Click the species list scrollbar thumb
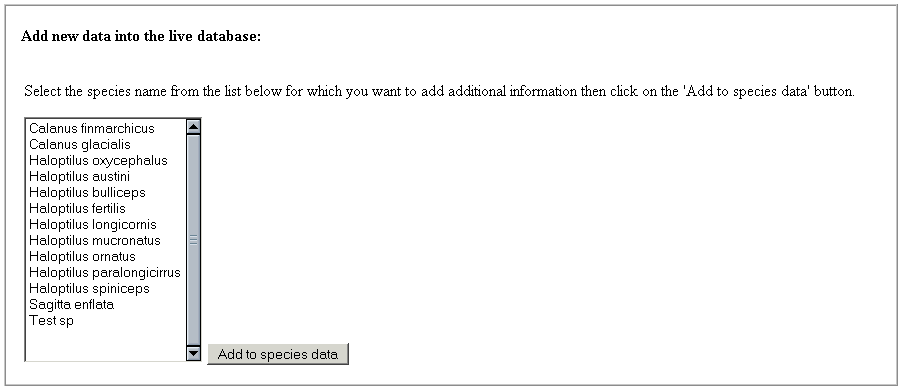 (194, 240)
